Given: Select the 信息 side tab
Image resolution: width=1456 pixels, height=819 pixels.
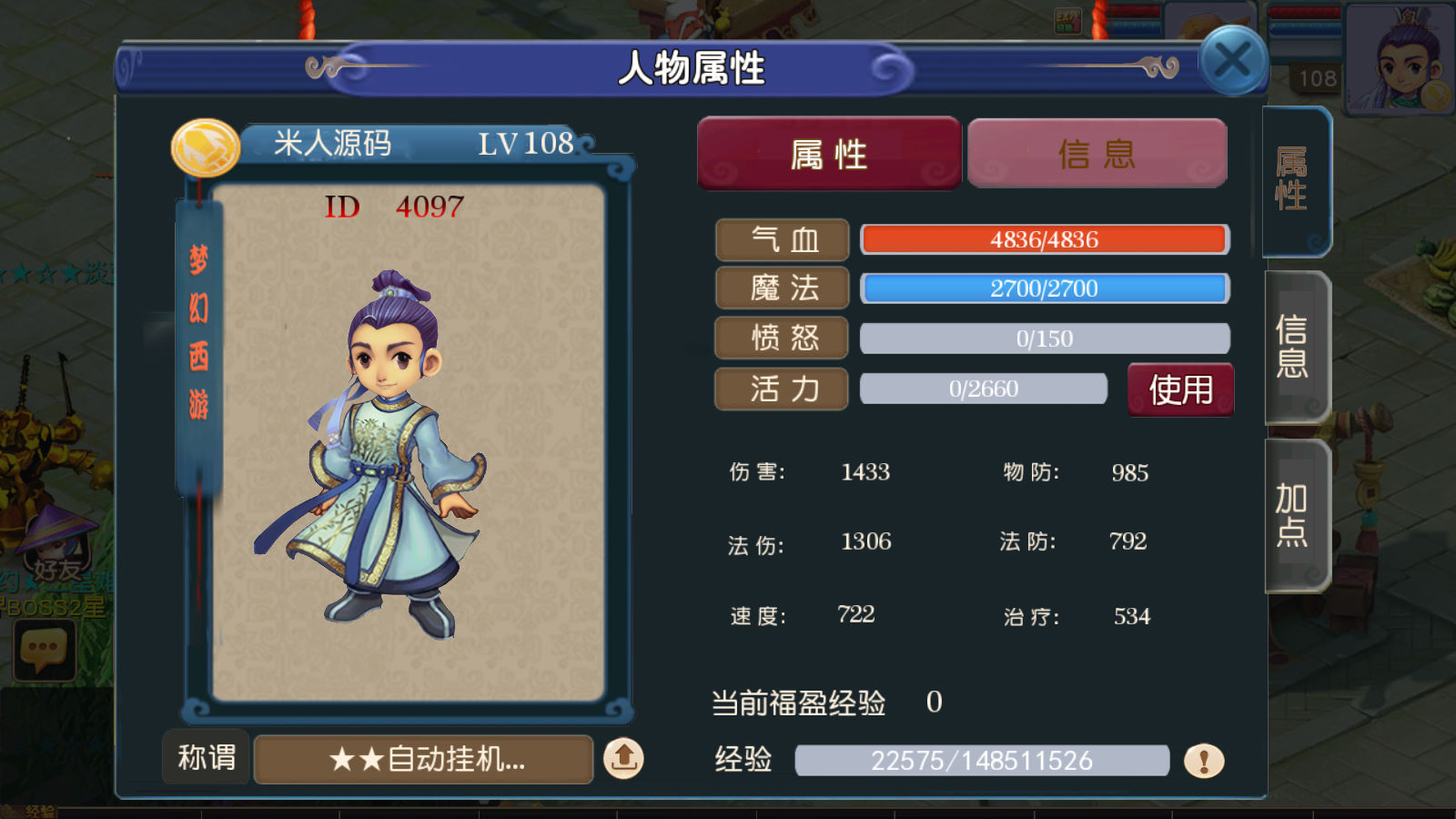Looking at the screenshot, I should click(1296, 347).
